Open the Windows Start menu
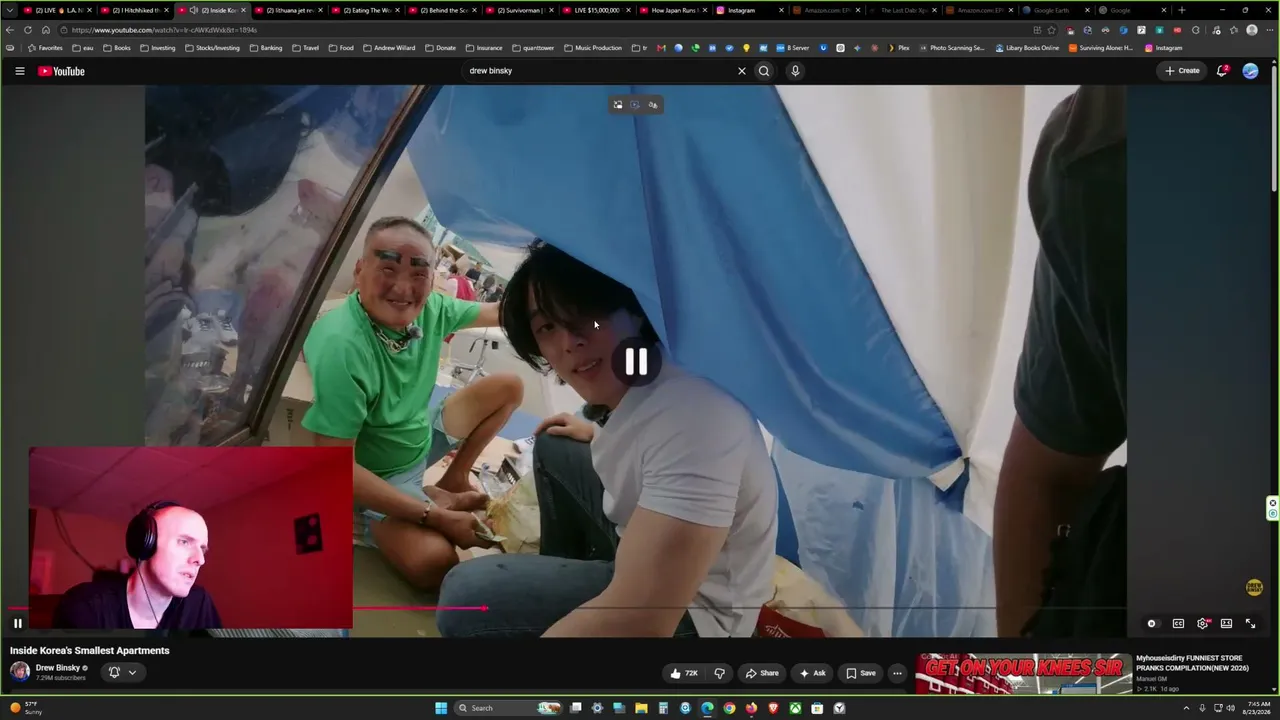The image size is (1280, 720). point(441,708)
